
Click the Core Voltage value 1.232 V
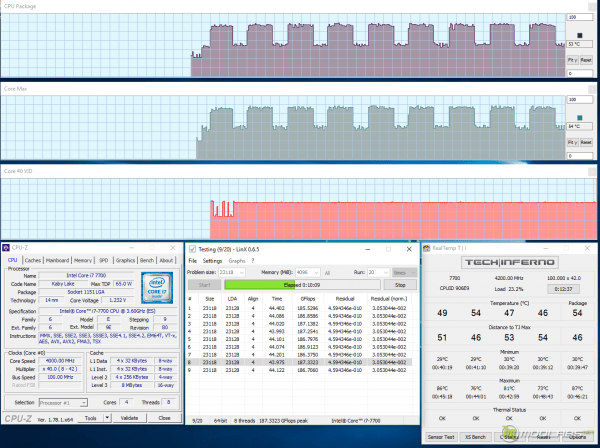(117, 300)
